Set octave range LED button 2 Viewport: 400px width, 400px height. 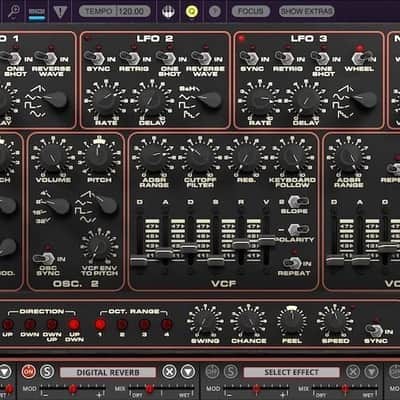point(122,324)
